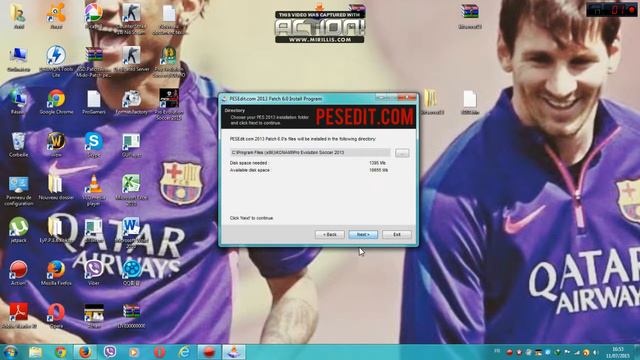Viewport: 640px width, 360px height.
Task: Click the taskbar clock and date
Action: [x=618, y=352]
